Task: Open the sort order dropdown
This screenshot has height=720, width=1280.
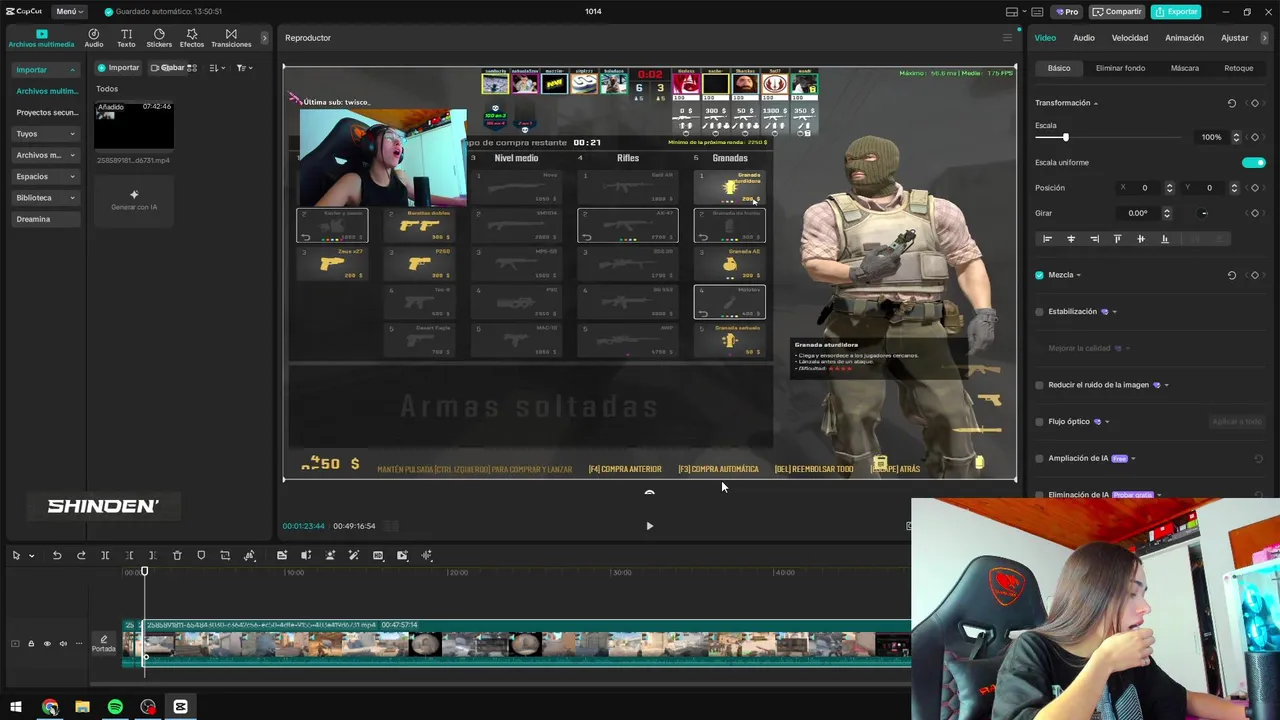Action: click(x=217, y=68)
